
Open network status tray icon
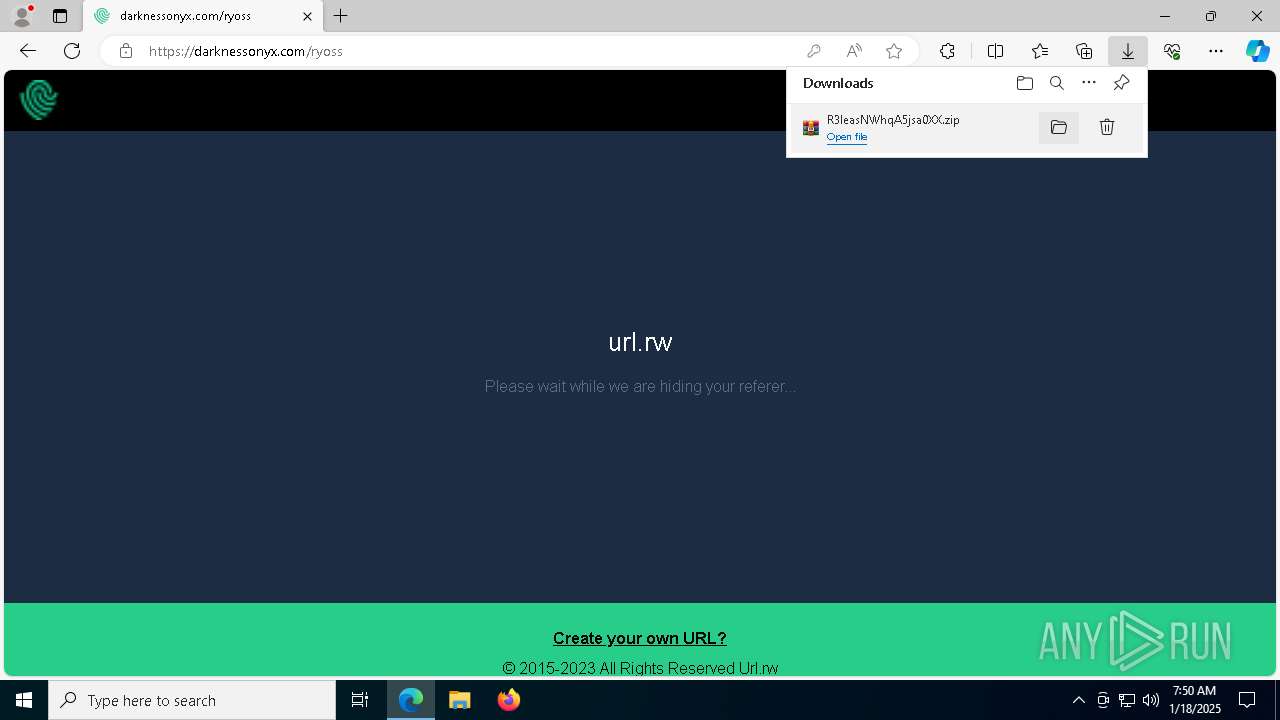tap(1127, 700)
